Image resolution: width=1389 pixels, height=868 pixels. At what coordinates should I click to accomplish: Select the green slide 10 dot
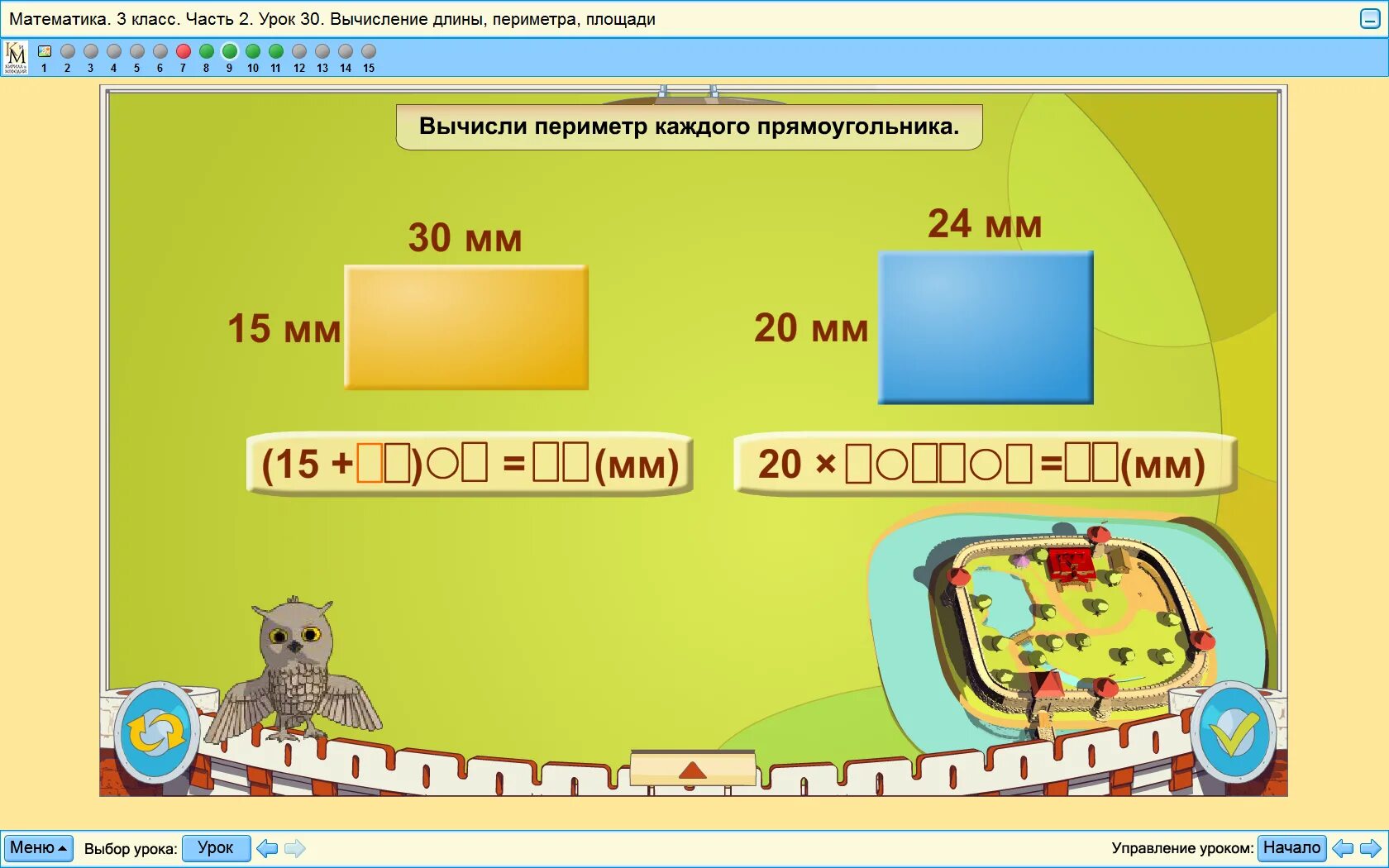pos(253,51)
